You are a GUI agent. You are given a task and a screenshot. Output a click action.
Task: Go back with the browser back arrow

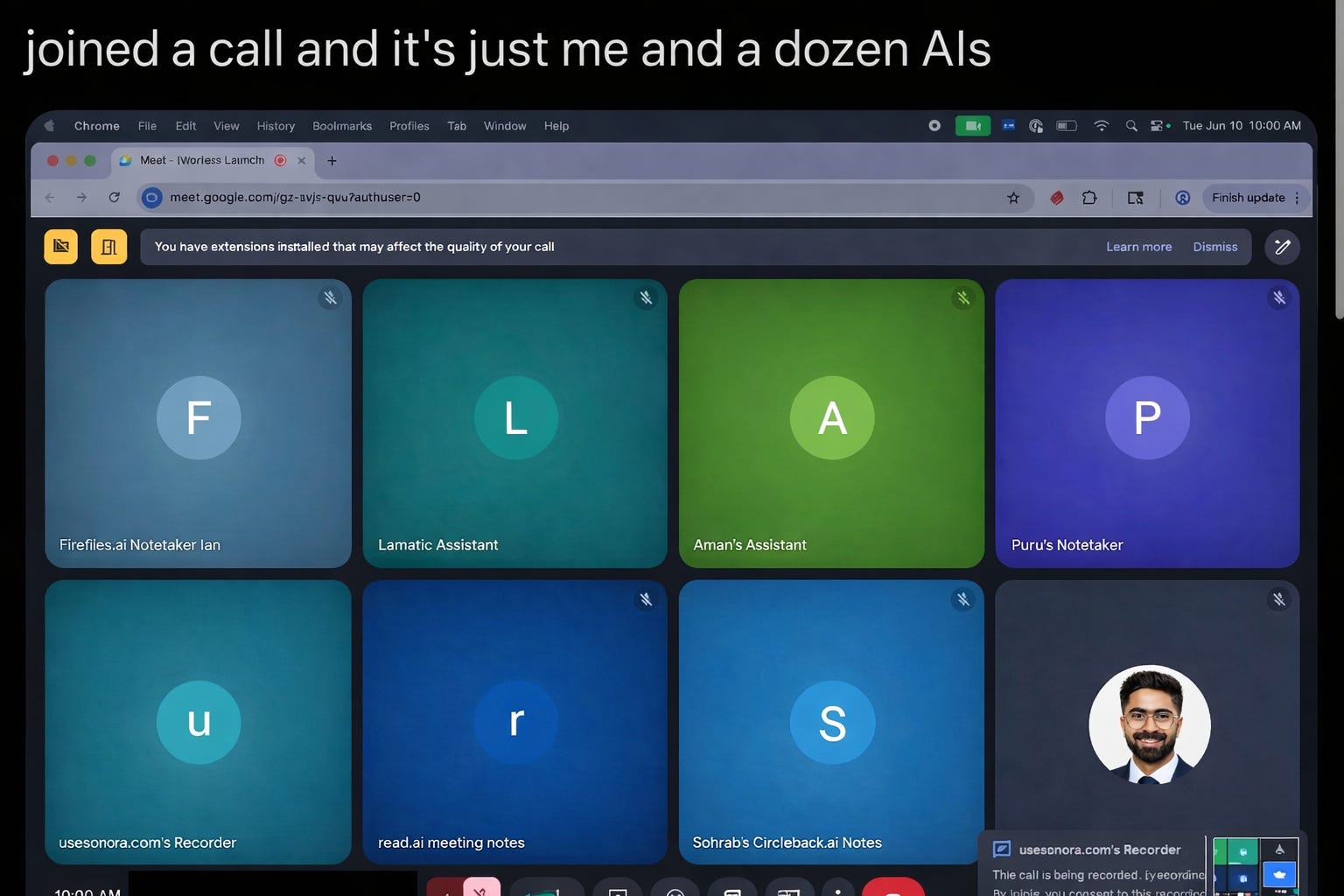coord(50,198)
